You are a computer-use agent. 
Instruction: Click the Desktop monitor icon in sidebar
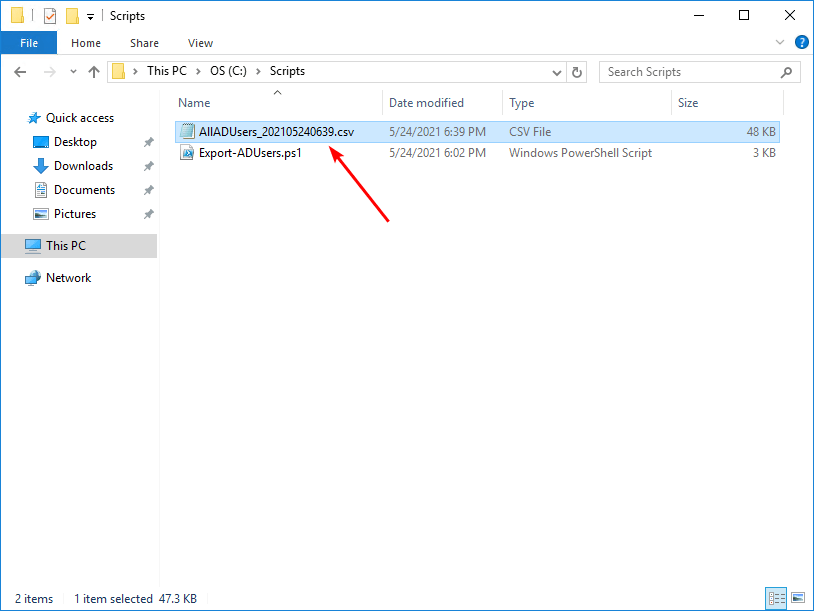click(x=40, y=142)
